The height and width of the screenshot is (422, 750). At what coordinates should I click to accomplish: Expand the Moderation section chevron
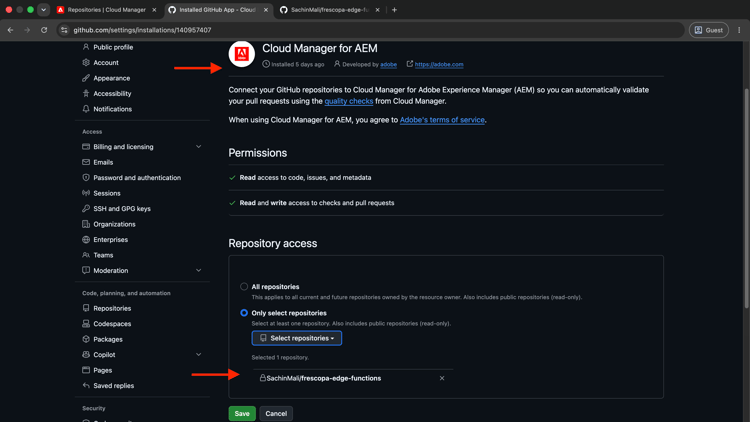[x=199, y=270]
